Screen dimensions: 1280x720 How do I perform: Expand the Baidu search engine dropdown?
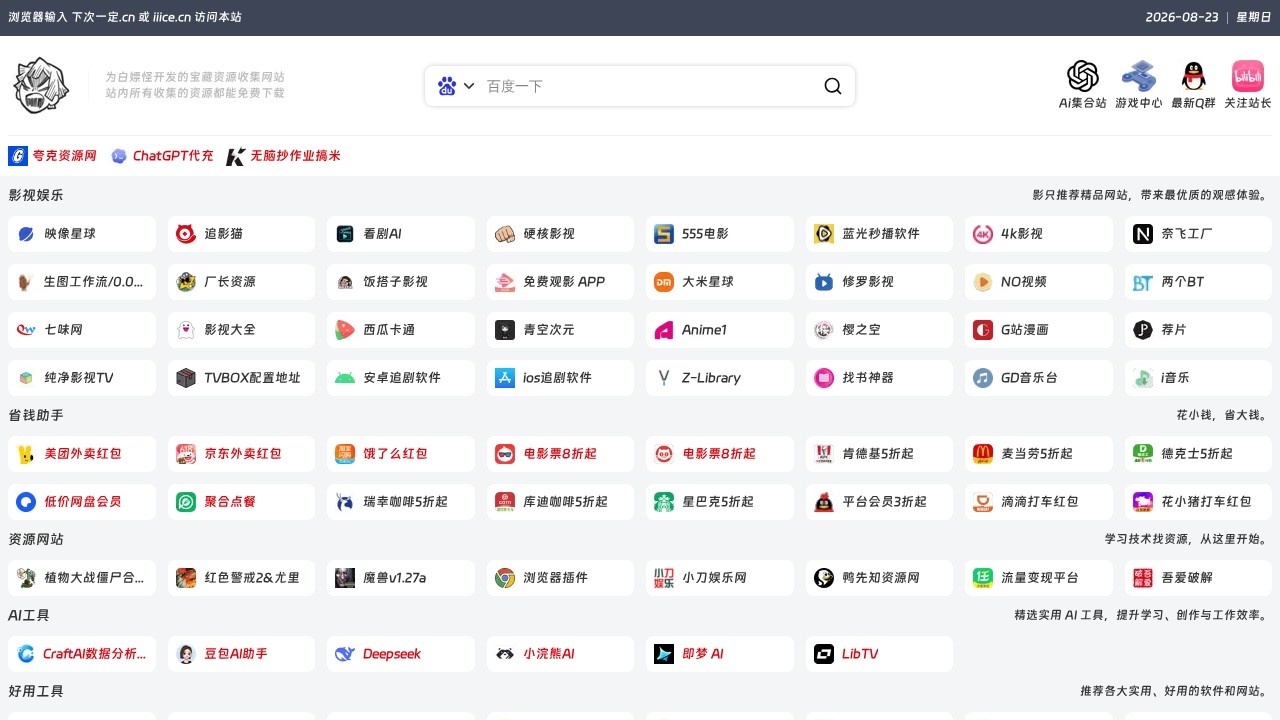pos(456,86)
